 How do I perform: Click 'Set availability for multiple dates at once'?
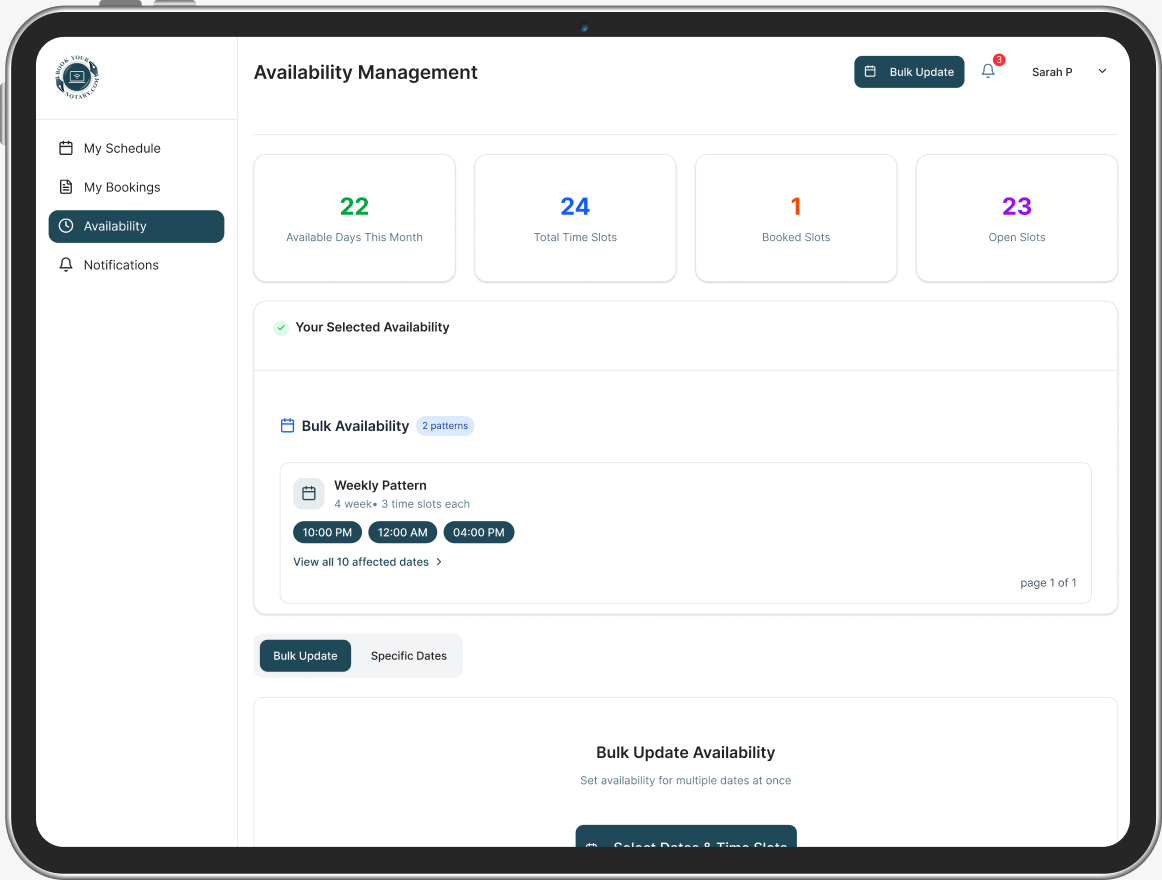tap(685, 781)
